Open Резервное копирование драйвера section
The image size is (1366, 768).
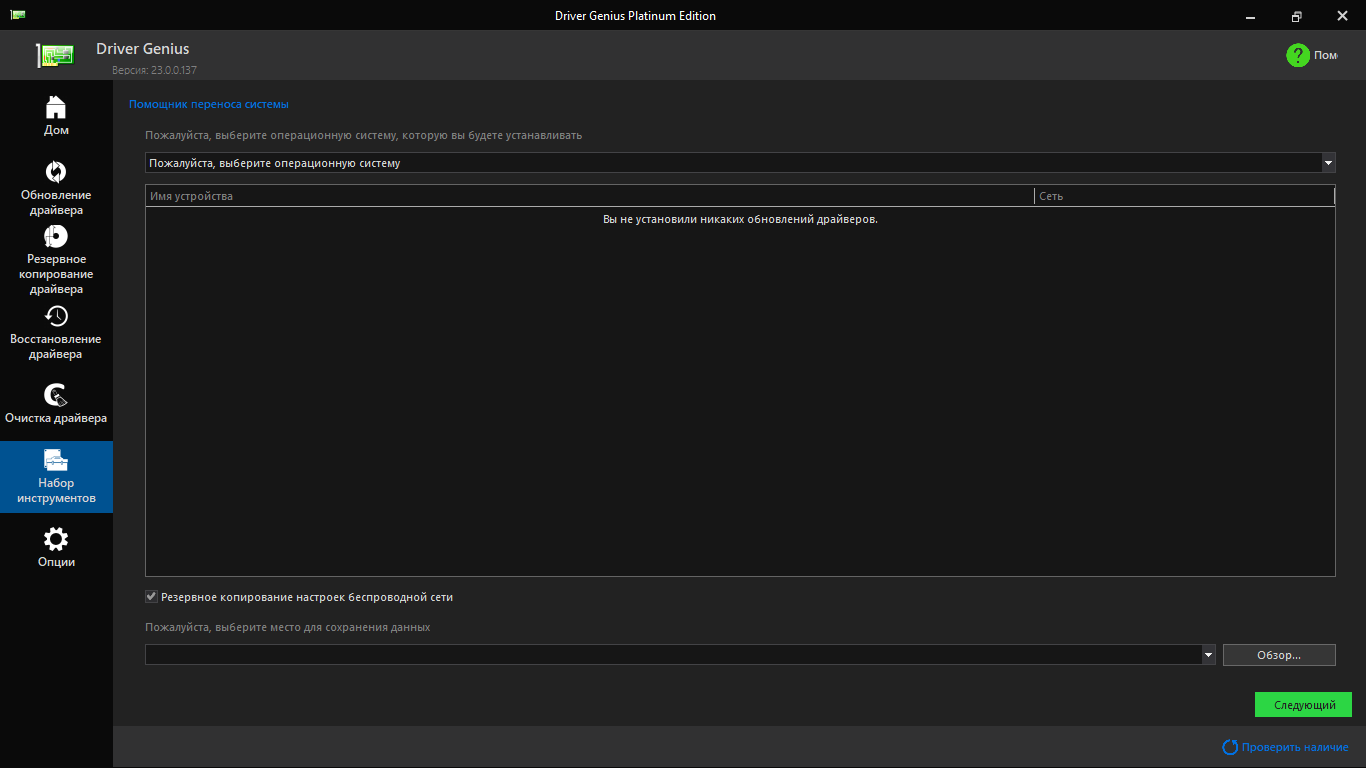click(56, 260)
